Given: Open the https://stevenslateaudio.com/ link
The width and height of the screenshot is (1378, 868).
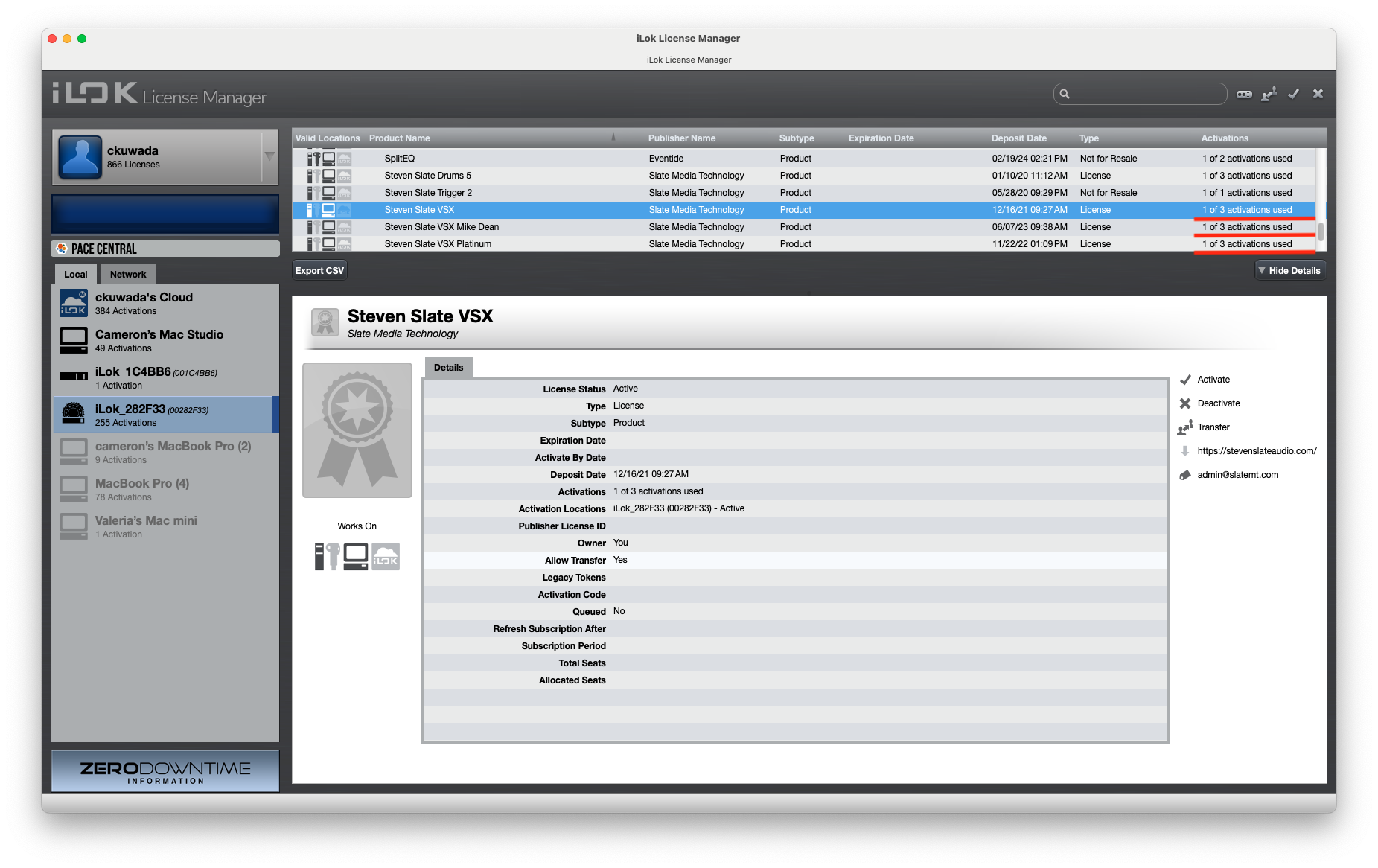Looking at the screenshot, I should tap(1257, 451).
